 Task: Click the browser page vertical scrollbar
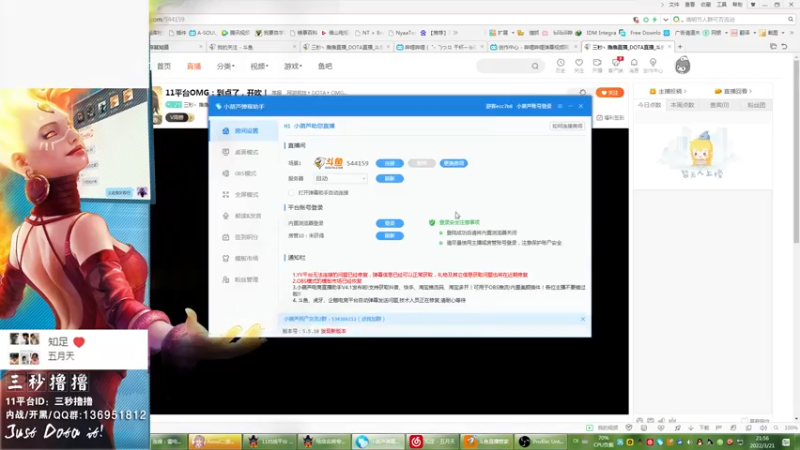pyautogui.click(x=796, y=150)
